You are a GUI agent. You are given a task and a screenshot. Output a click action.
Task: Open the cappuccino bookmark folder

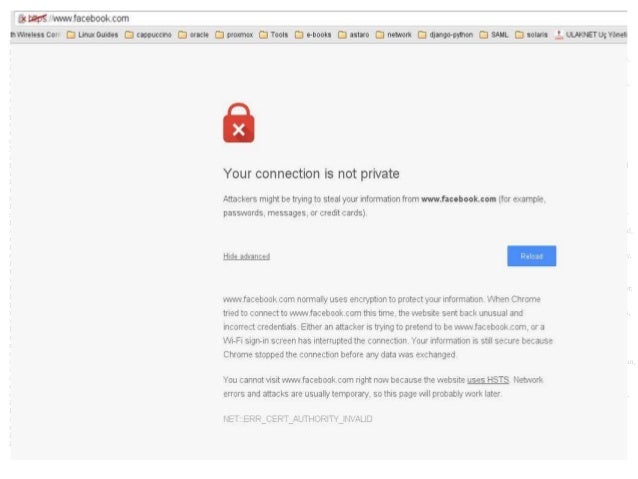[x=148, y=35]
